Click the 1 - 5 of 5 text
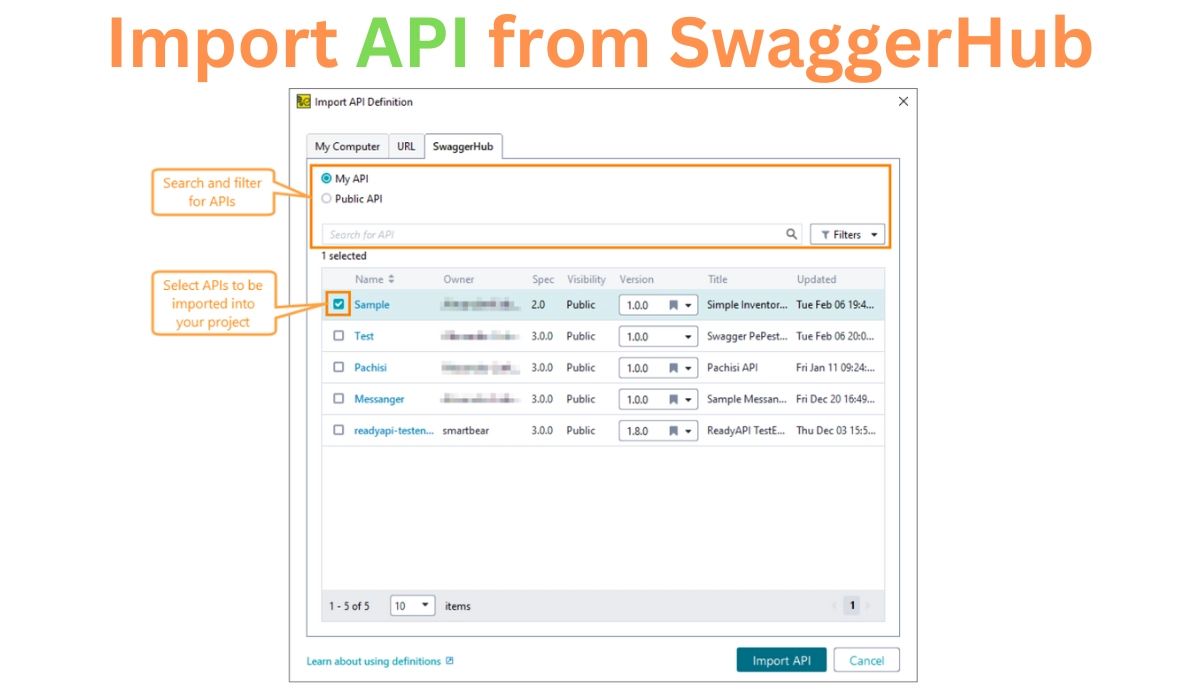Image resolution: width=1200 pixels, height=700 pixels. coord(349,606)
